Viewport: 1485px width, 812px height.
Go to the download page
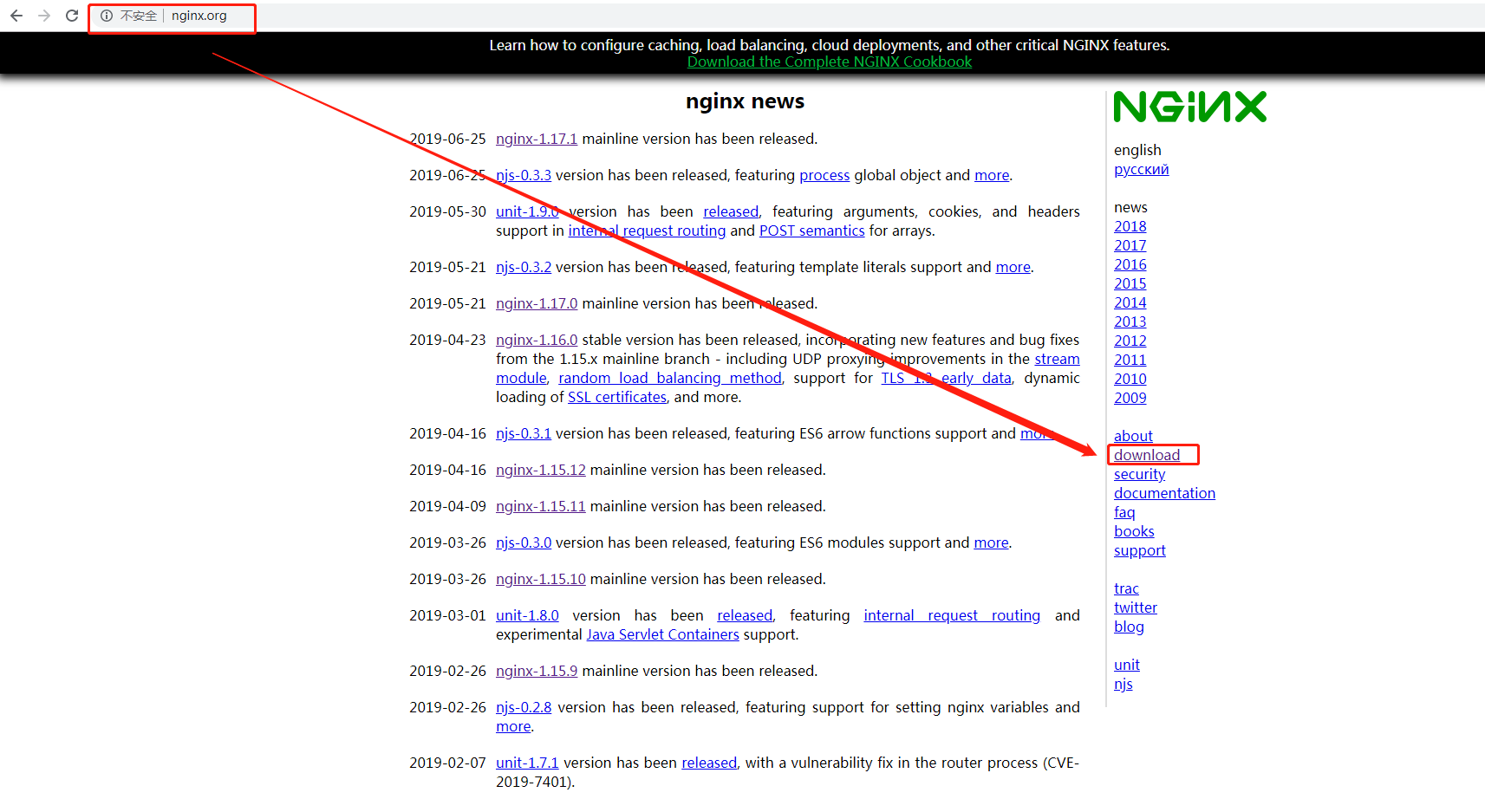[x=1147, y=455]
